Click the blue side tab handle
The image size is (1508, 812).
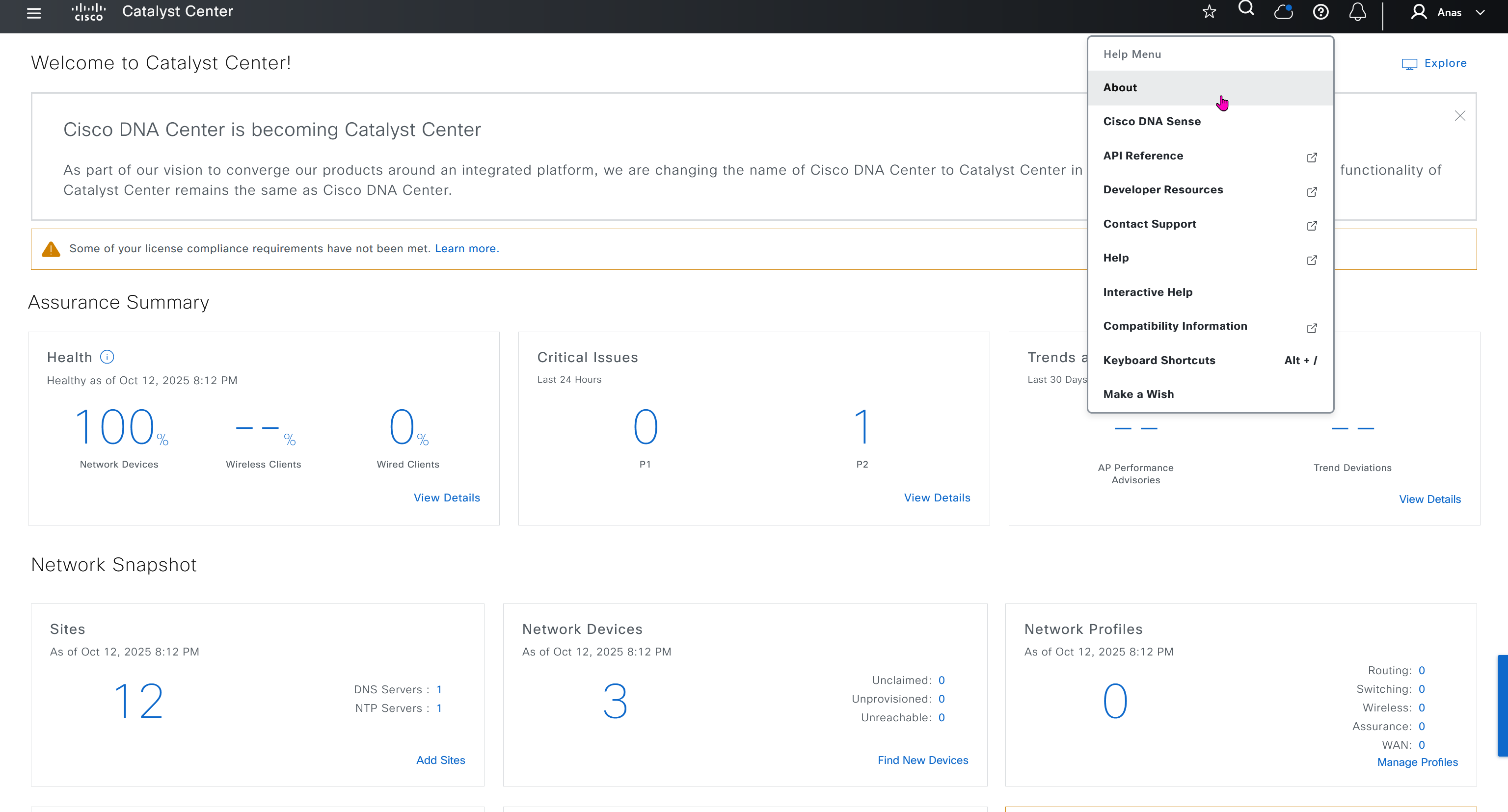1503,706
